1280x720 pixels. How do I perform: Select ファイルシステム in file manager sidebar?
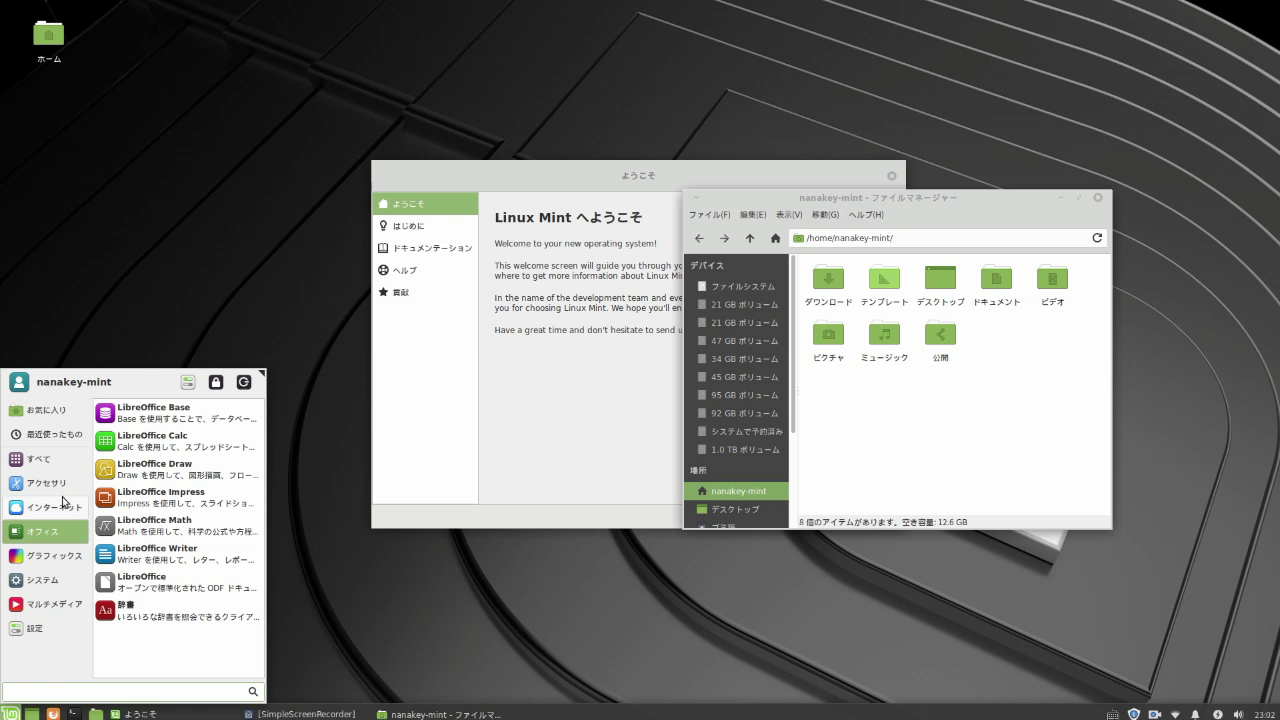tap(737, 286)
